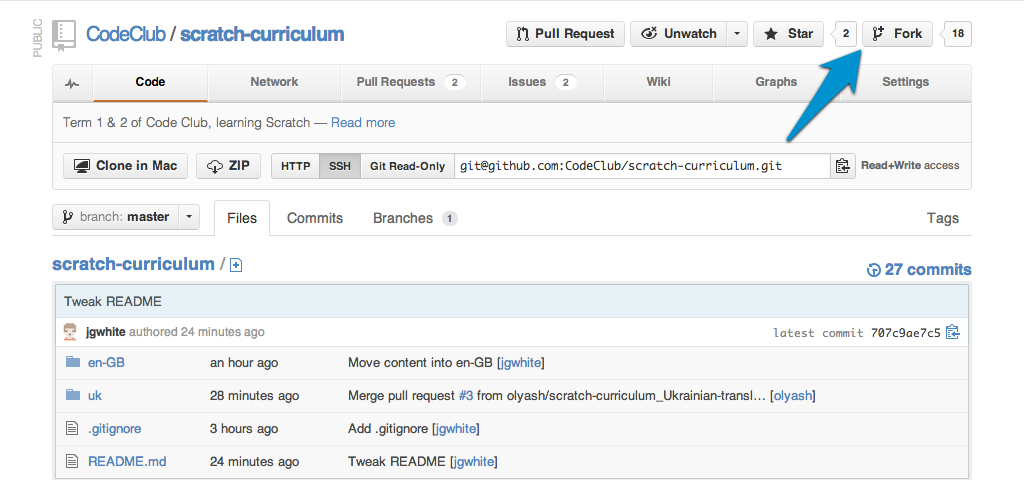Copy the clone URL with clipboard icon

(842, 166)
